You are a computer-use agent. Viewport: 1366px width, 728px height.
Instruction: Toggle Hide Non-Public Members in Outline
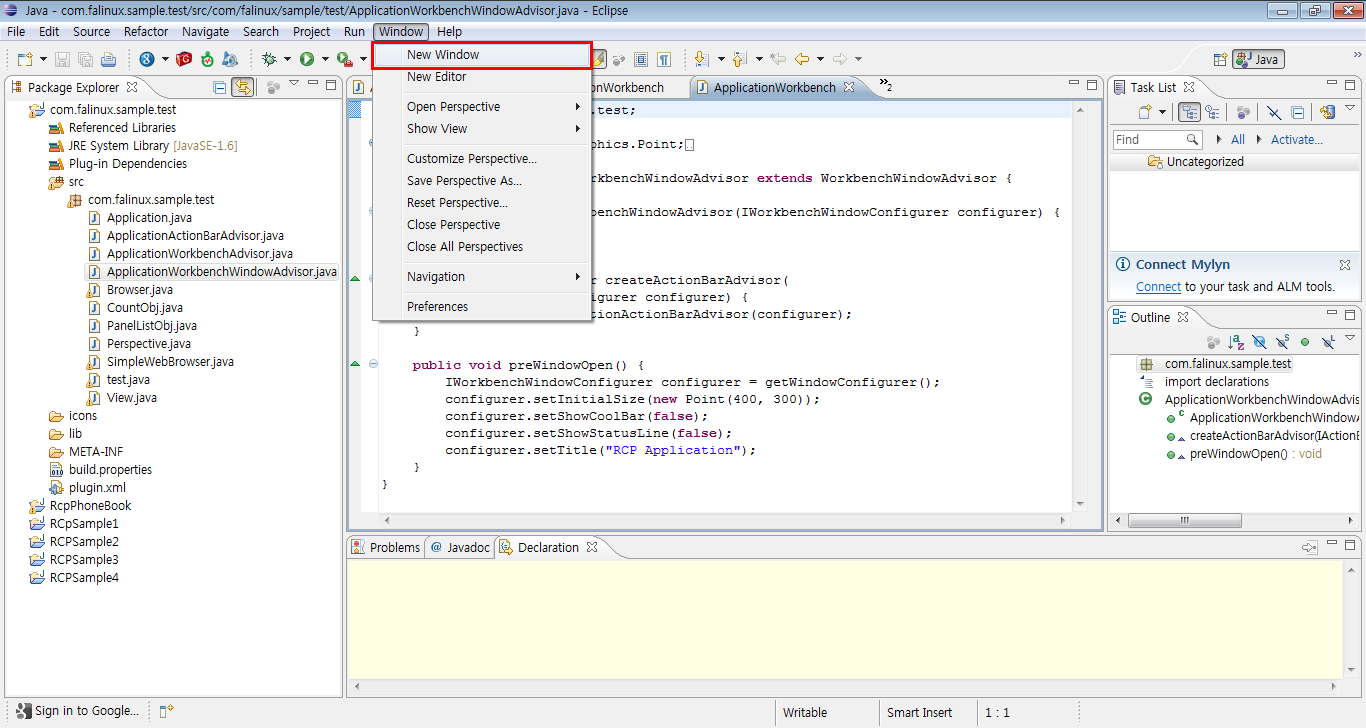(x=1305, y=342)
